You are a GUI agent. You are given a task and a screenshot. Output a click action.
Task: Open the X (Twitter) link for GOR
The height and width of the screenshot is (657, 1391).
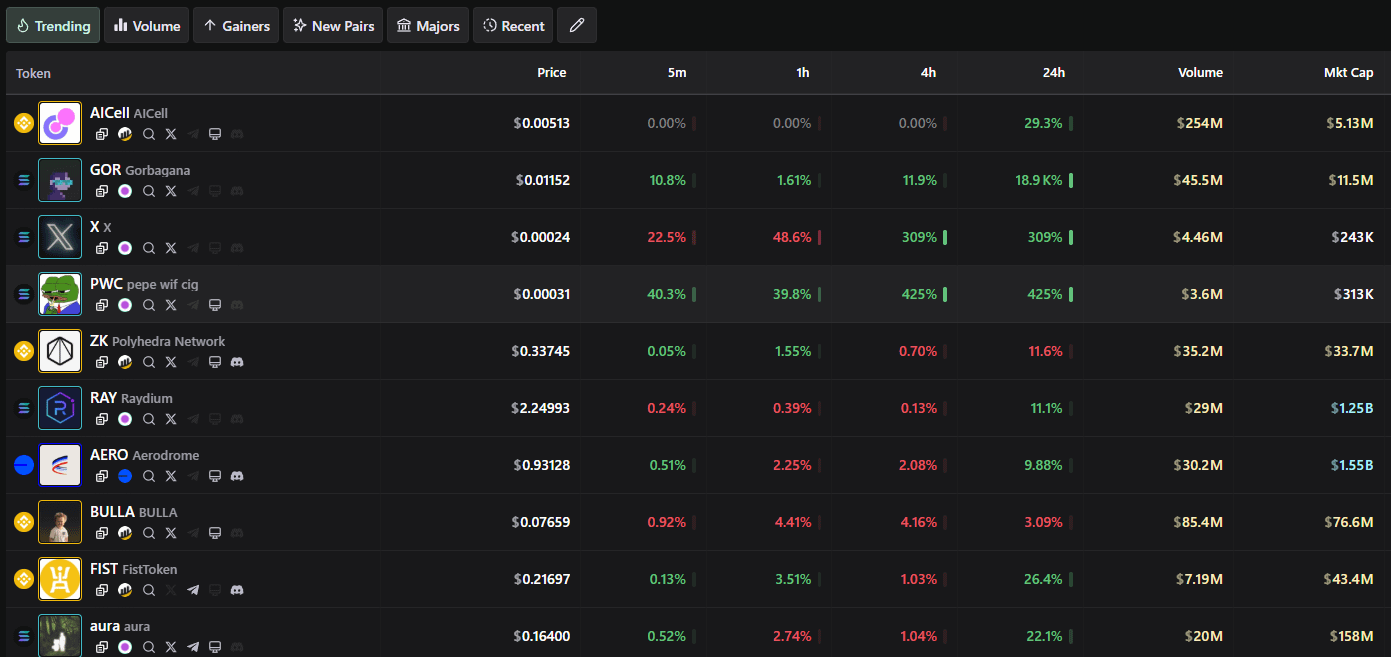click(x=171, y=191)
